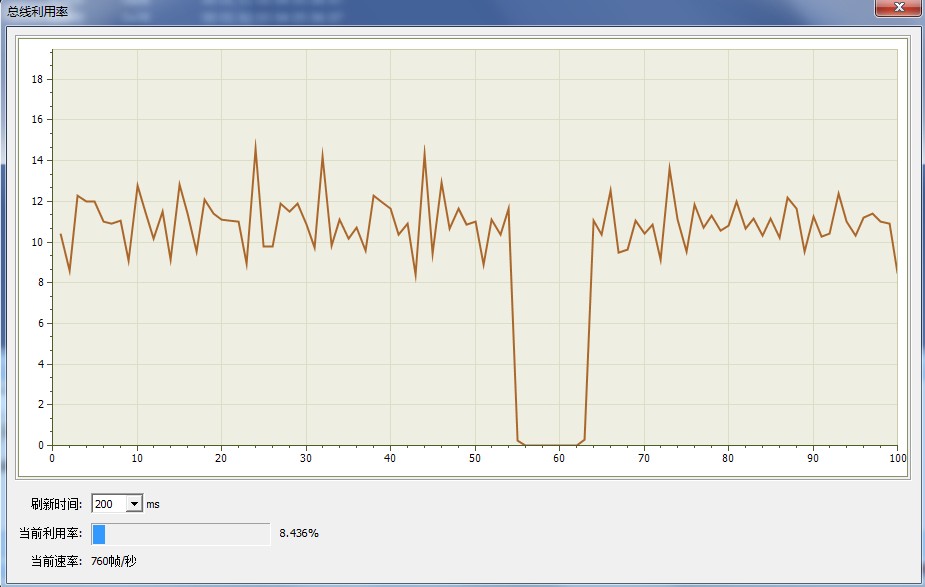Open the refresh time dropdown arrow

[x=135, y=504]
